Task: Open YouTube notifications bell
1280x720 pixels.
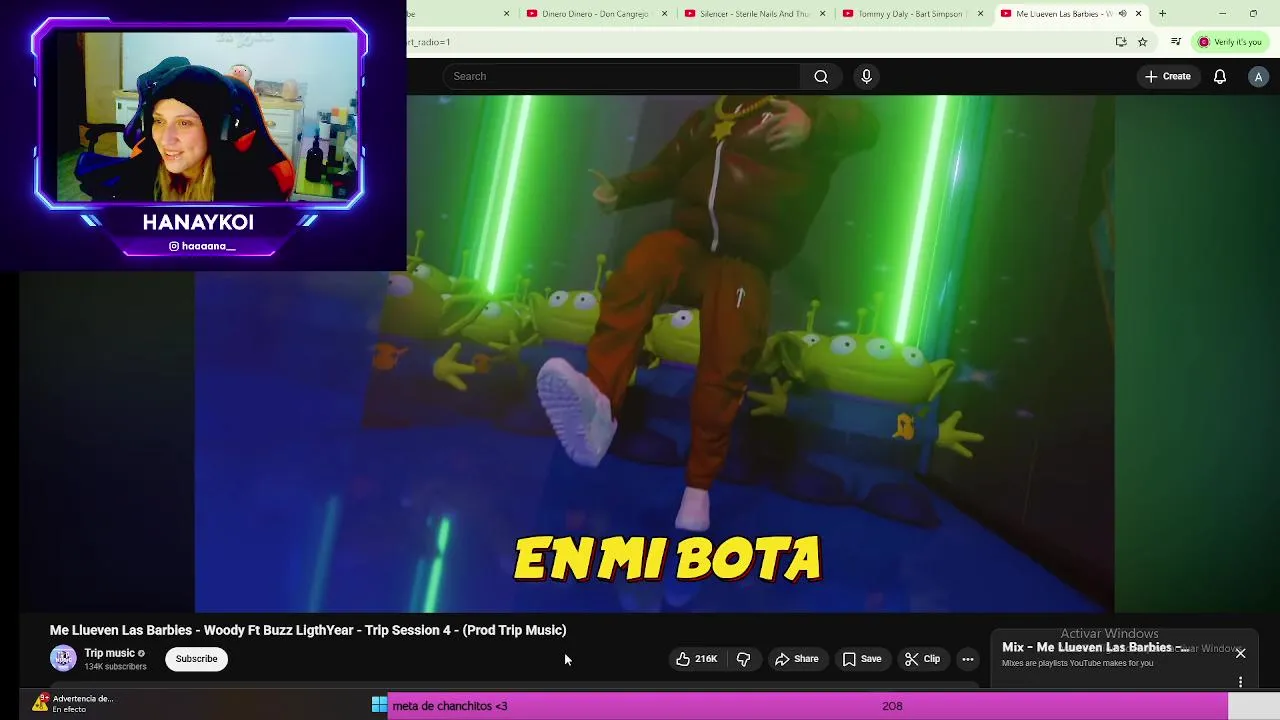Action: [x=1220, y=76]
